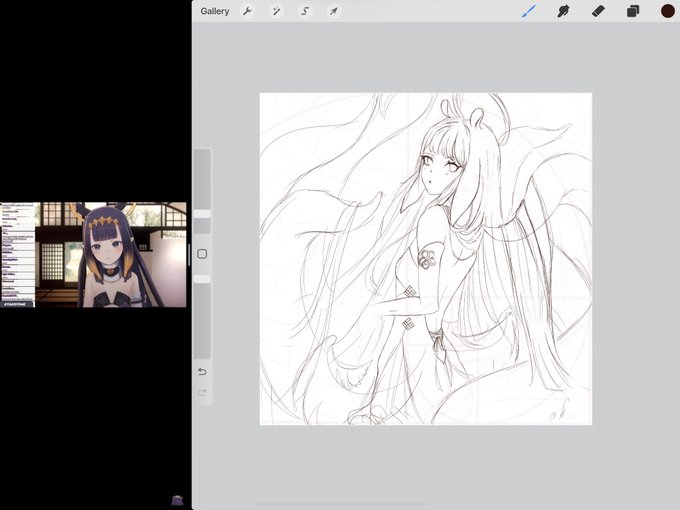Tap the streaming video thumbnail on the left
This screenshot has height=510, width=680.
[x=93, y=255]
